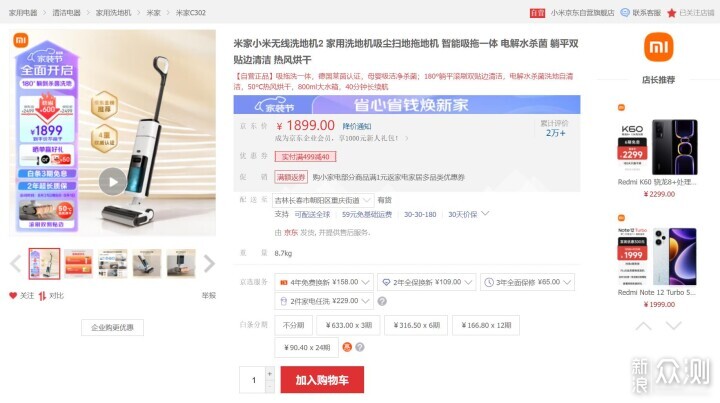Viewport: 720px width, 403px height.
Task: Add product with 加入购物车 button
Action: point(322,380)
